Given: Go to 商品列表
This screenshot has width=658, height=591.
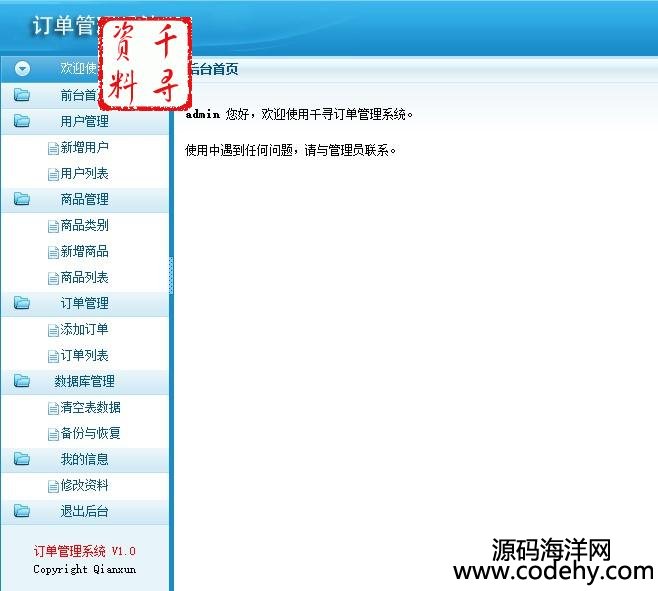Looking at the screenshot, I should coord(84,278).
